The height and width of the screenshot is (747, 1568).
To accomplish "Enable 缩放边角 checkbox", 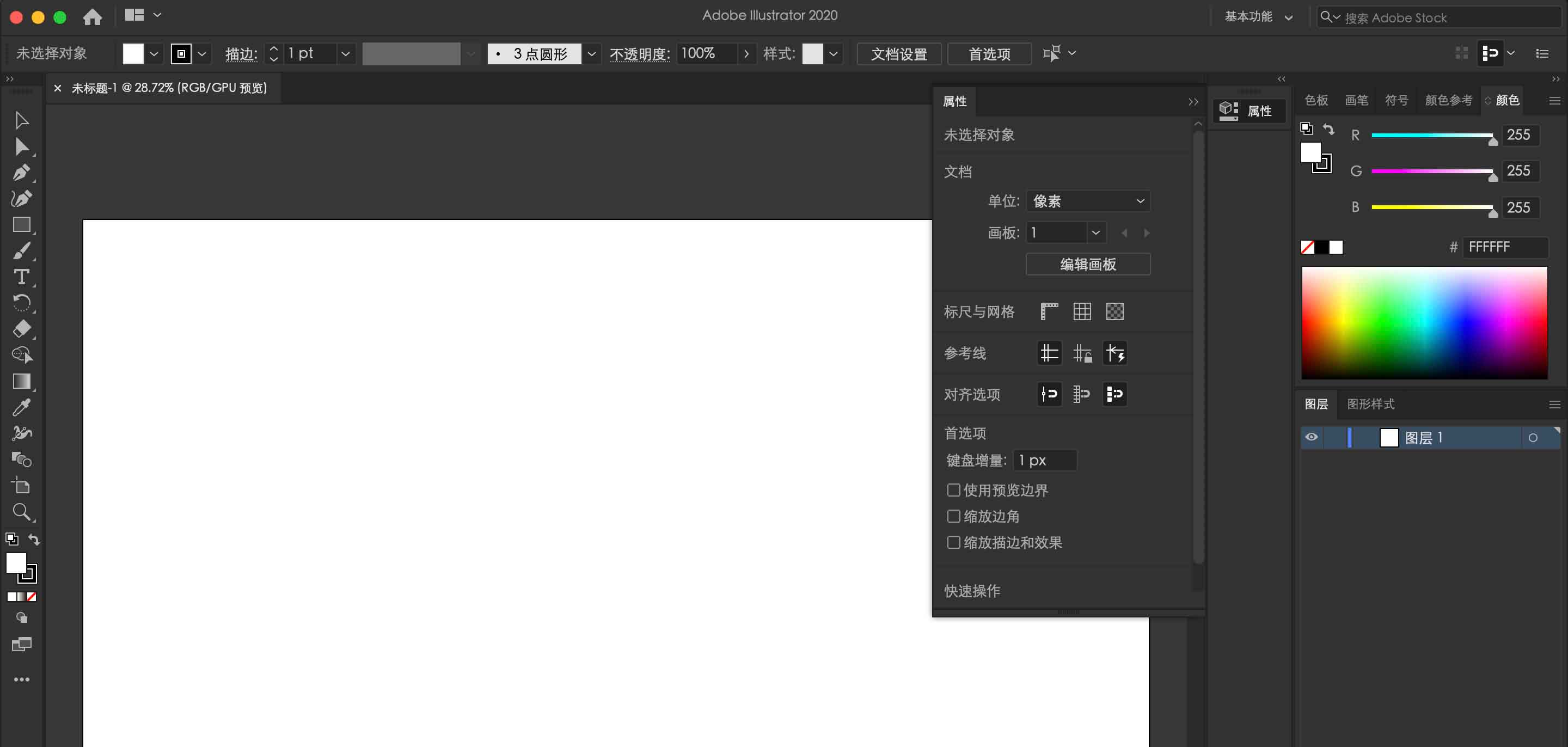I will click(953, 516).
